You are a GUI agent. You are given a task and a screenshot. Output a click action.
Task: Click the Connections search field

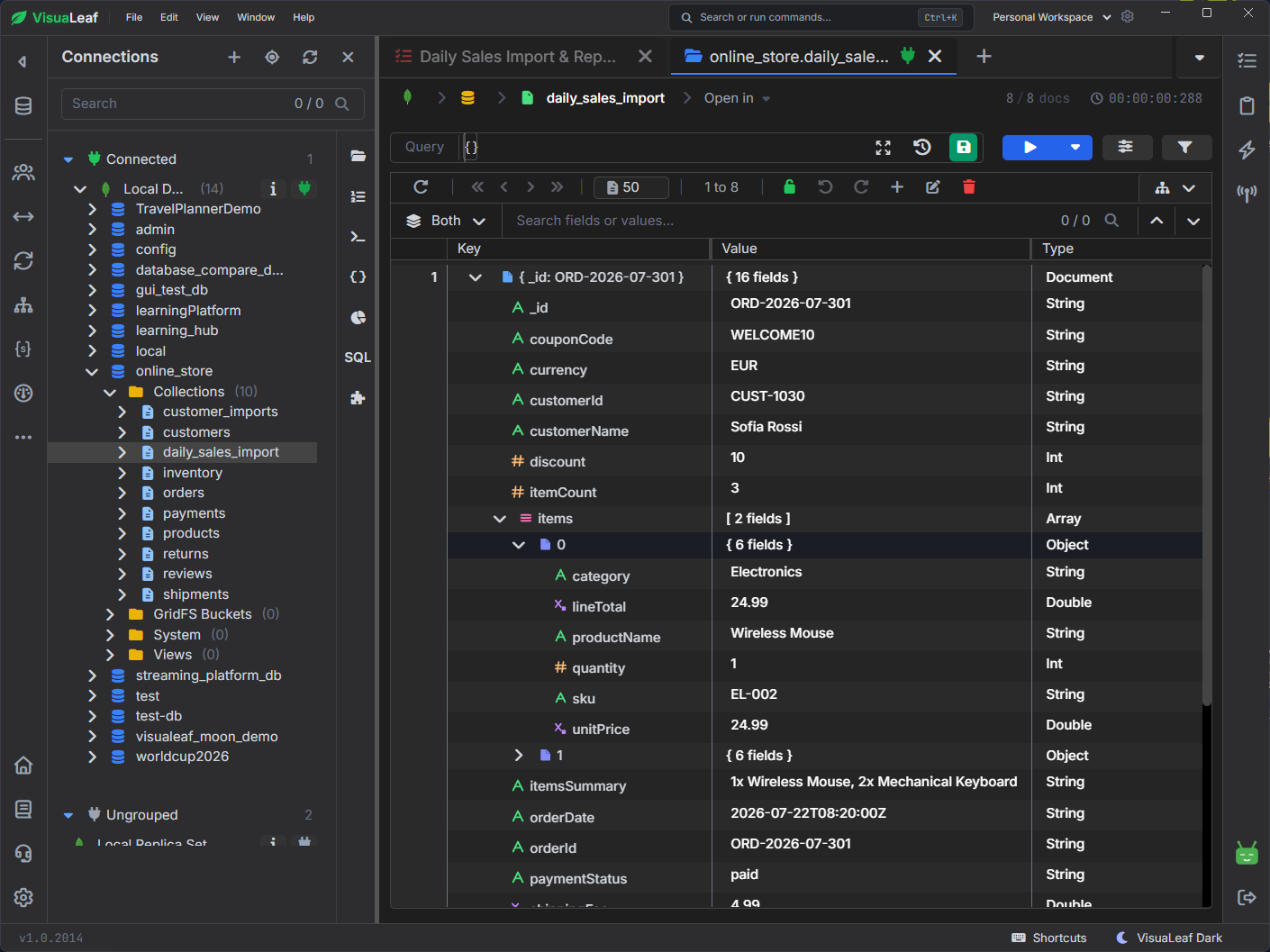click(212, 104)
